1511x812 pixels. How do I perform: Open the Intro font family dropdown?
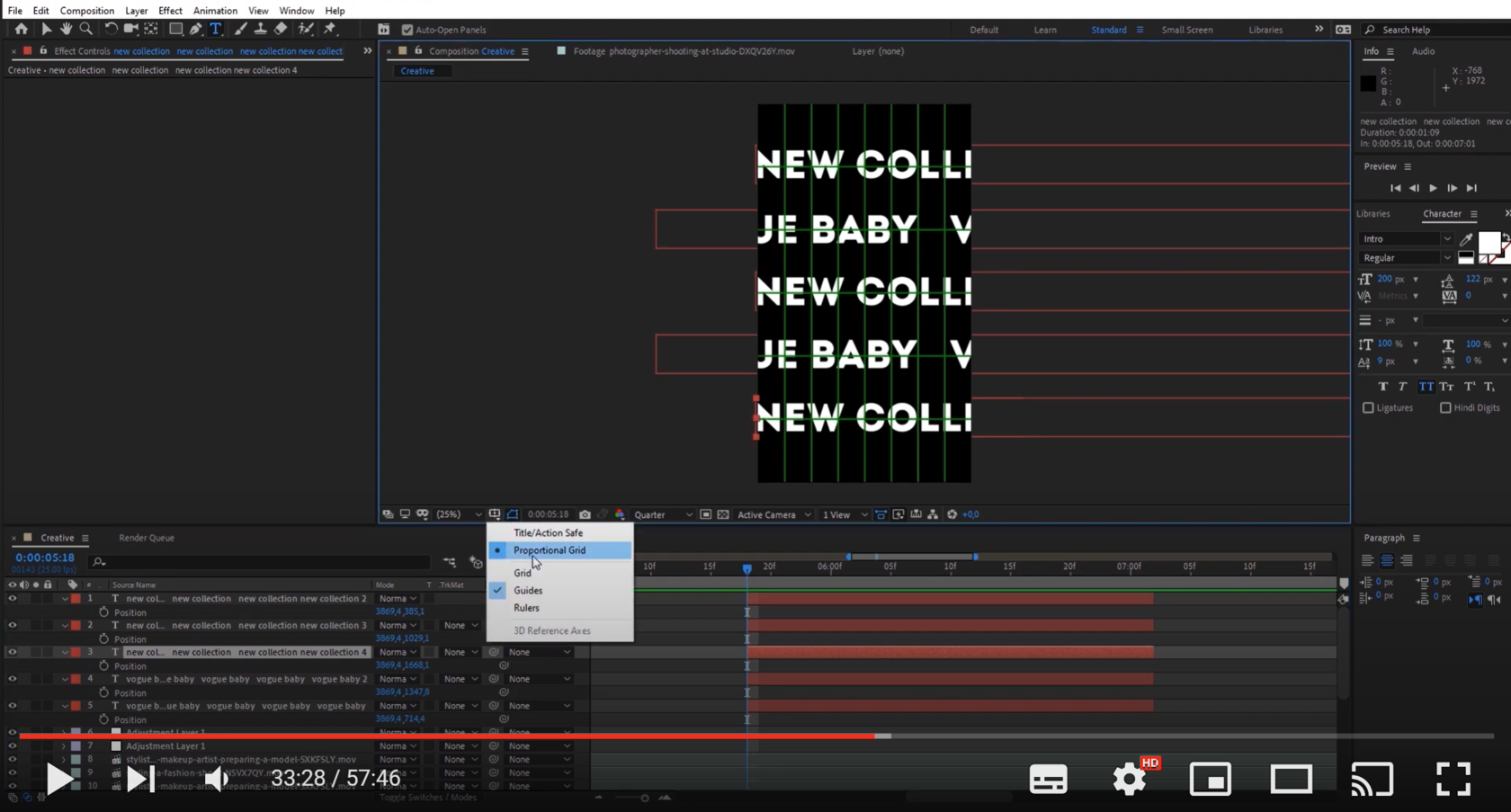click(1405, 239)
